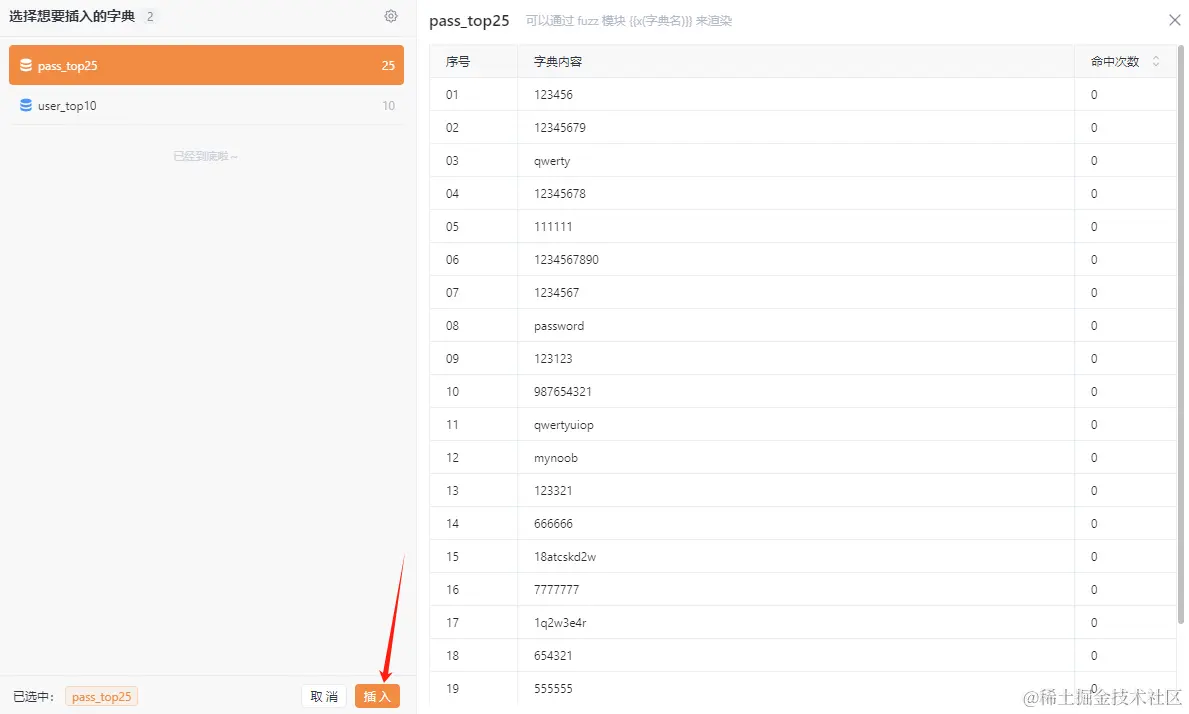Click the 插入 insert button
The width and height of the screenshot is (1189, 714).
click(377, 697)
